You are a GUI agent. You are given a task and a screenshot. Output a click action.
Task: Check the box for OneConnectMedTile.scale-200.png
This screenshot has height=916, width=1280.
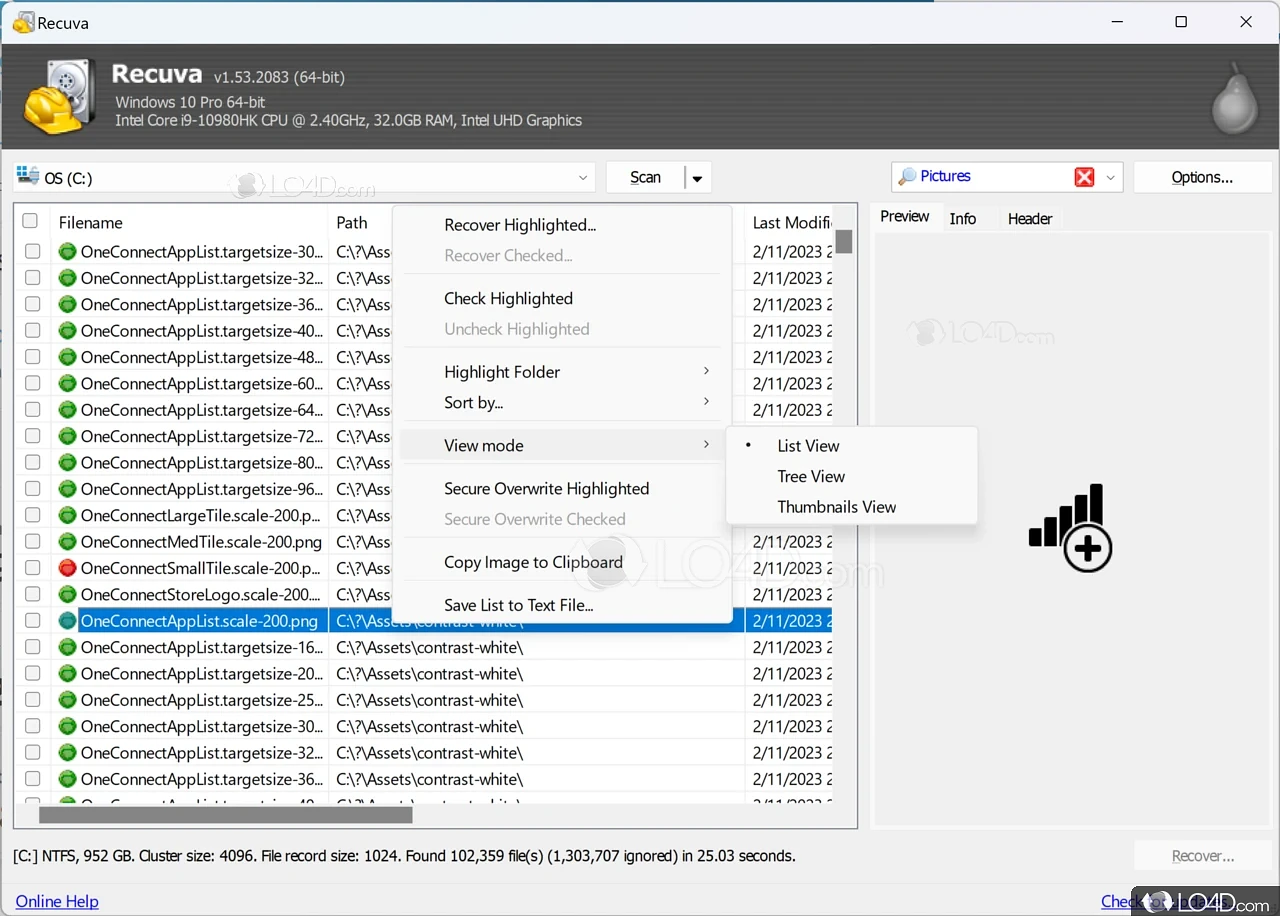pyautogui.click(x=33, y=542)
